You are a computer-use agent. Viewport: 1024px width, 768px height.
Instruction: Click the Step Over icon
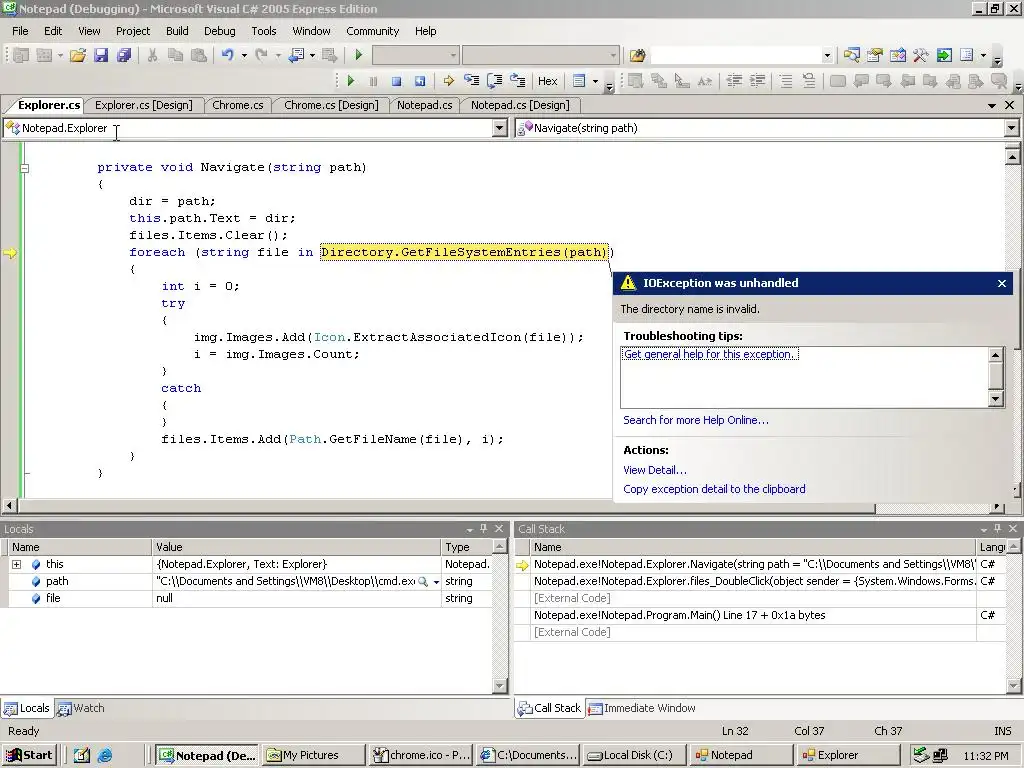point(495,81)
